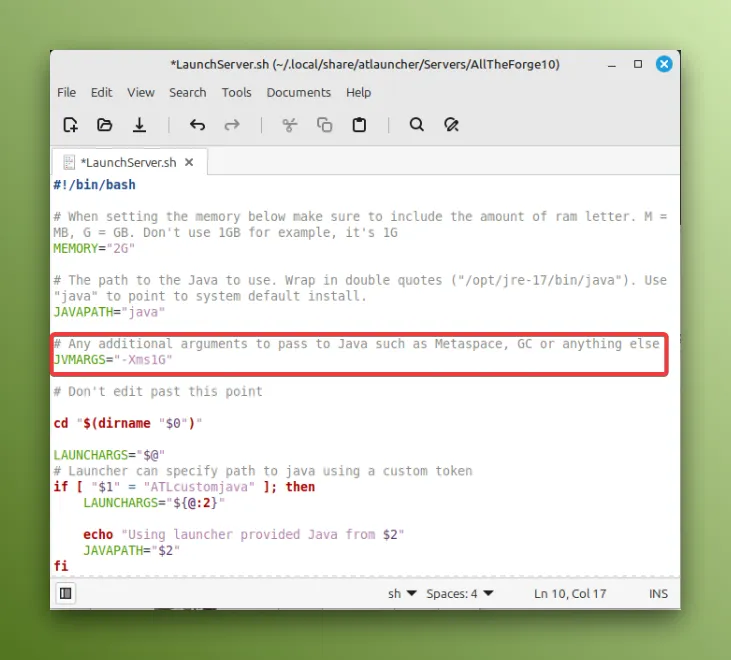Click the document icon on the LaunchServer.sh tab
731x660 pixels.
[69, 162]
